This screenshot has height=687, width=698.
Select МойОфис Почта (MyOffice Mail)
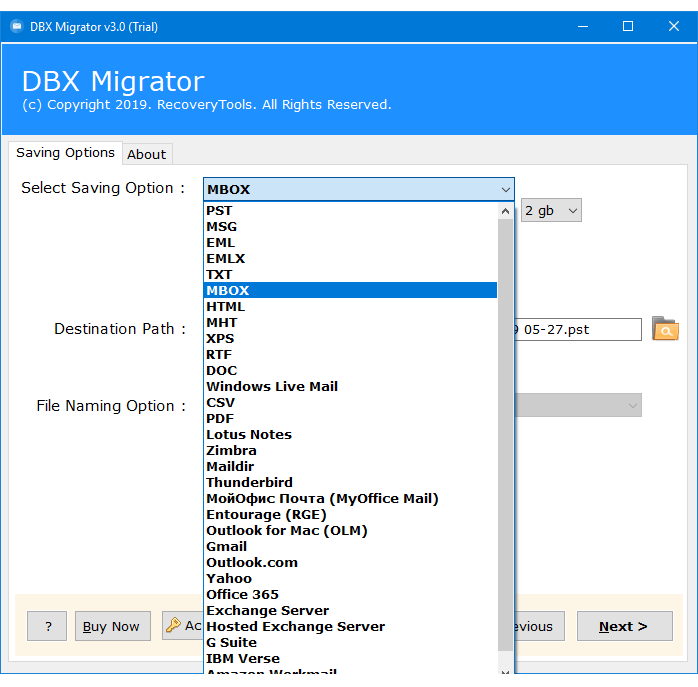pos(350,499)
